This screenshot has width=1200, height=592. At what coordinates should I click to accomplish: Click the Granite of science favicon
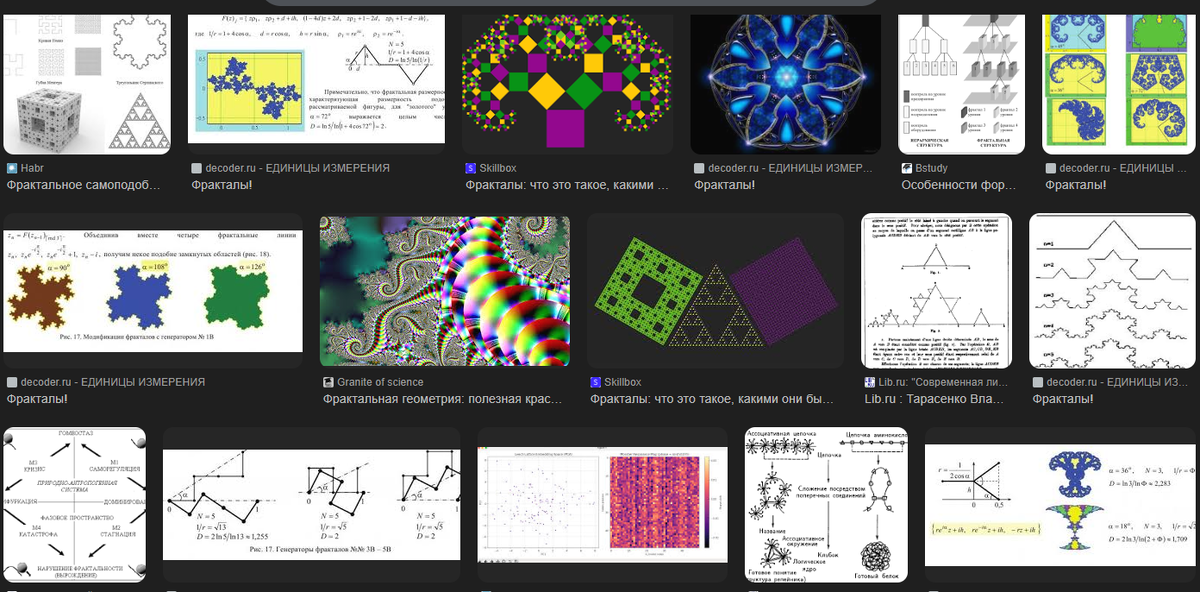(x=328, y=382)
